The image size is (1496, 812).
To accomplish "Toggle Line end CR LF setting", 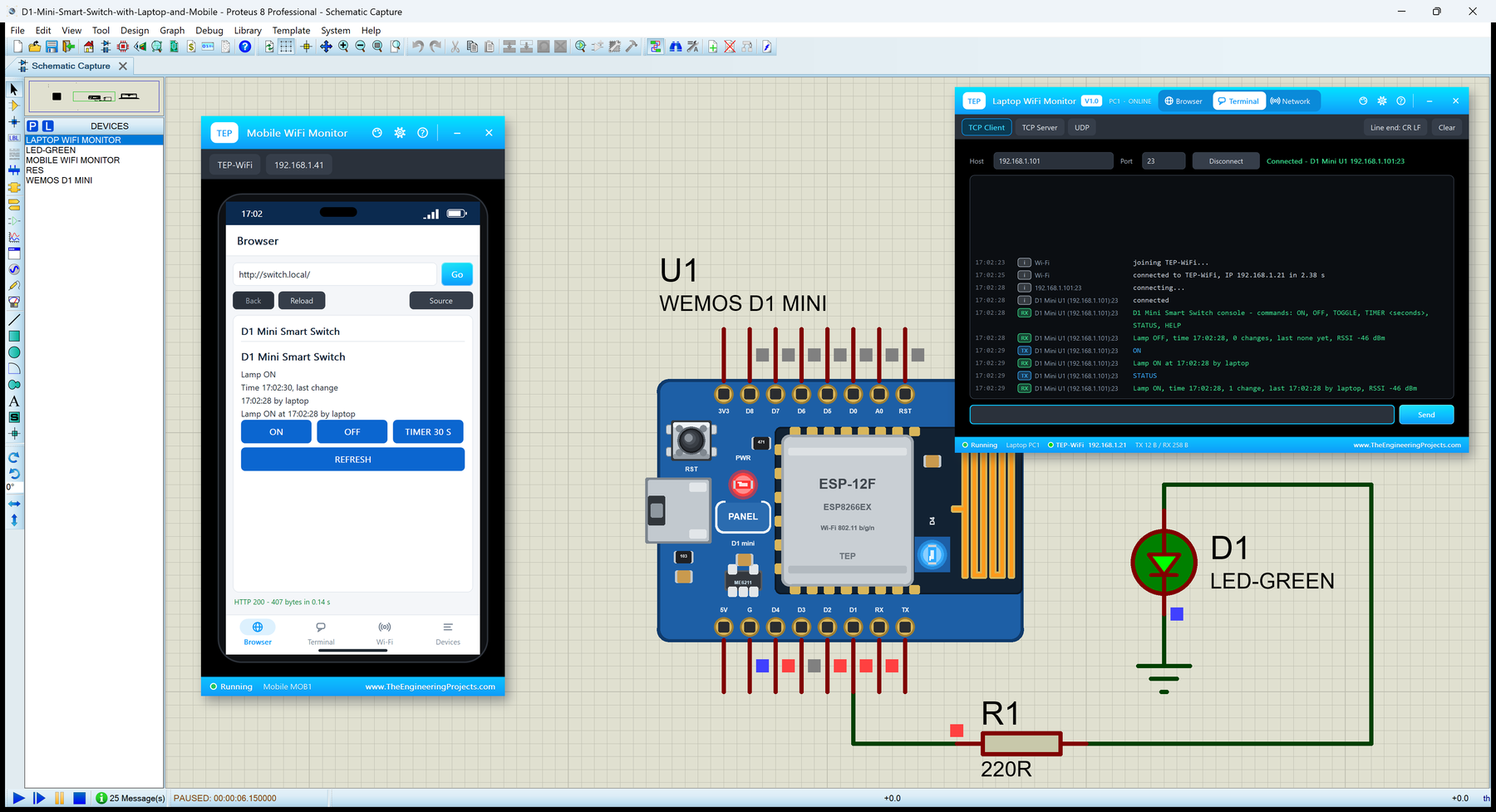I will click(1395, 128).
